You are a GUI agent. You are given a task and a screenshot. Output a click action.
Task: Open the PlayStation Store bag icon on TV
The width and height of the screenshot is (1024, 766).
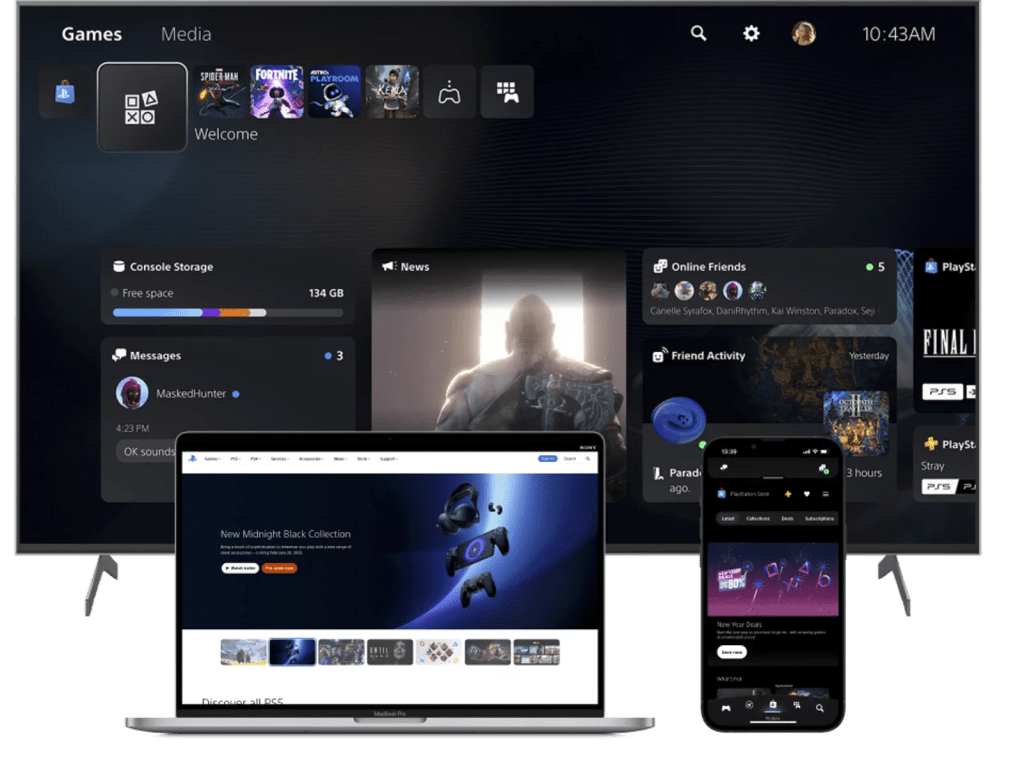[65, 92]
